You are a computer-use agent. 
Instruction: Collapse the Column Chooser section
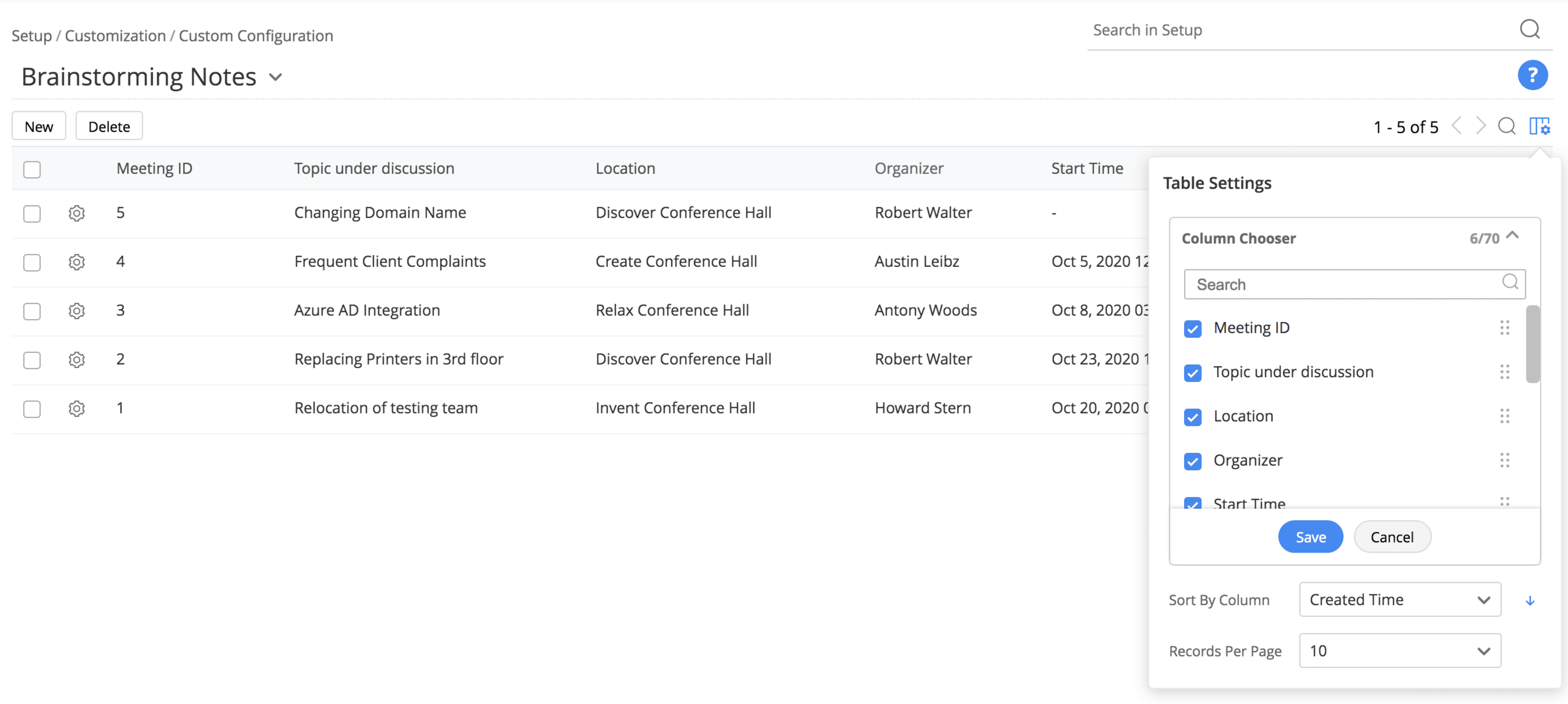tap(1512, 236)
